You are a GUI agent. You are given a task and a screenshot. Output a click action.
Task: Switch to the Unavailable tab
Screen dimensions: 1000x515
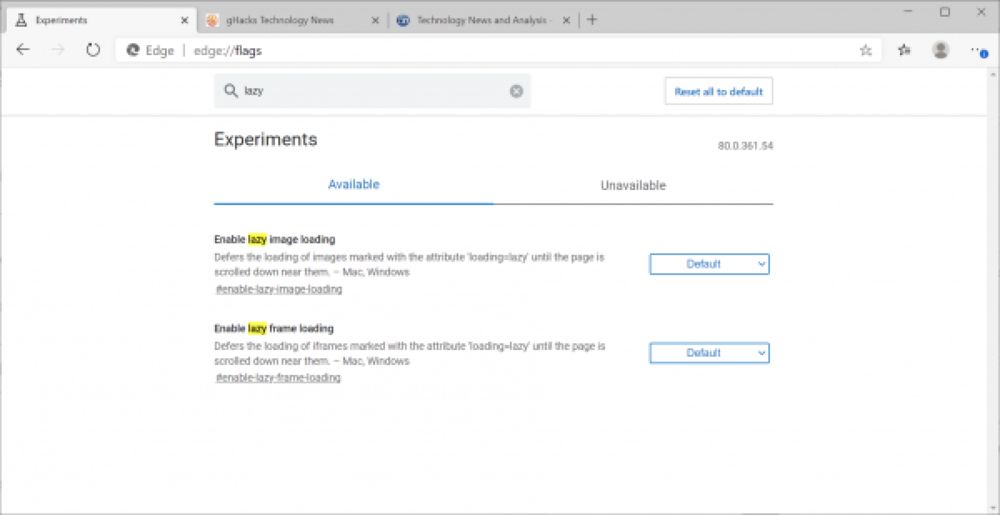coord(633,185)
